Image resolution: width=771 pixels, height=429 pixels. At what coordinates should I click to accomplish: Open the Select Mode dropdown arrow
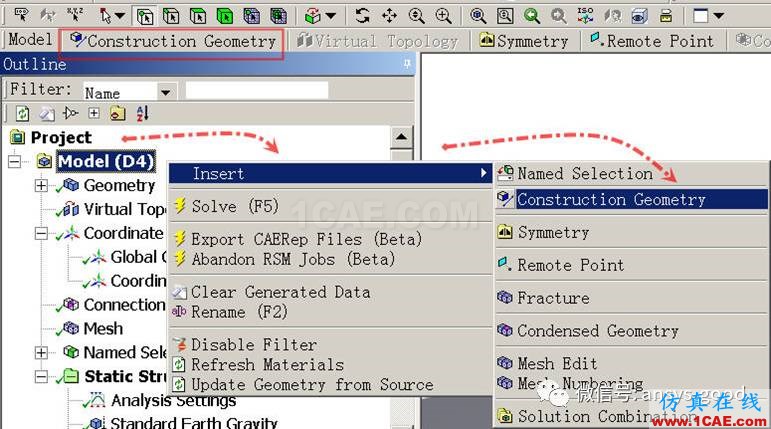[x=119, y=16]
